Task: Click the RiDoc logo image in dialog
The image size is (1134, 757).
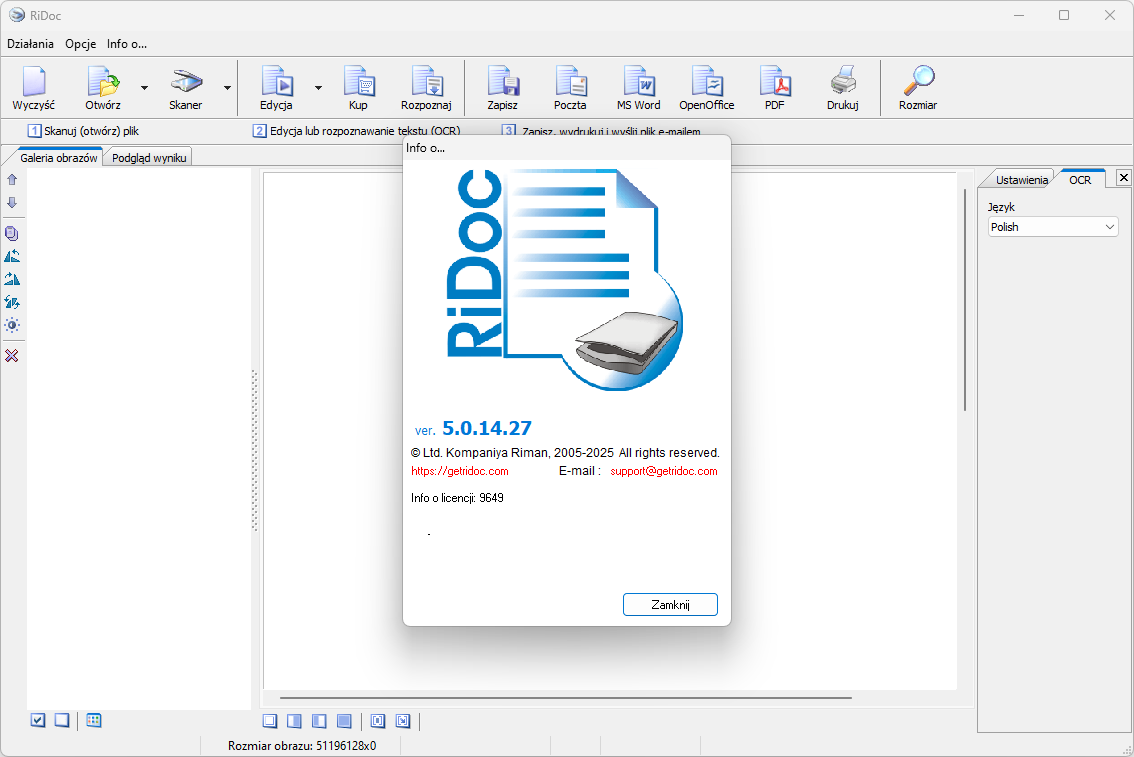Action: (565, 279)
